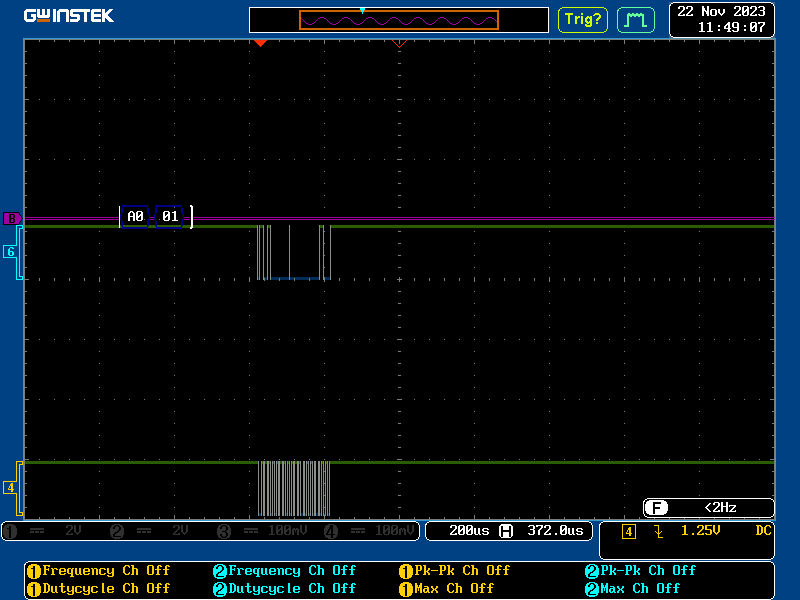Click the orange window in the overview bar

tap(398, 20)
